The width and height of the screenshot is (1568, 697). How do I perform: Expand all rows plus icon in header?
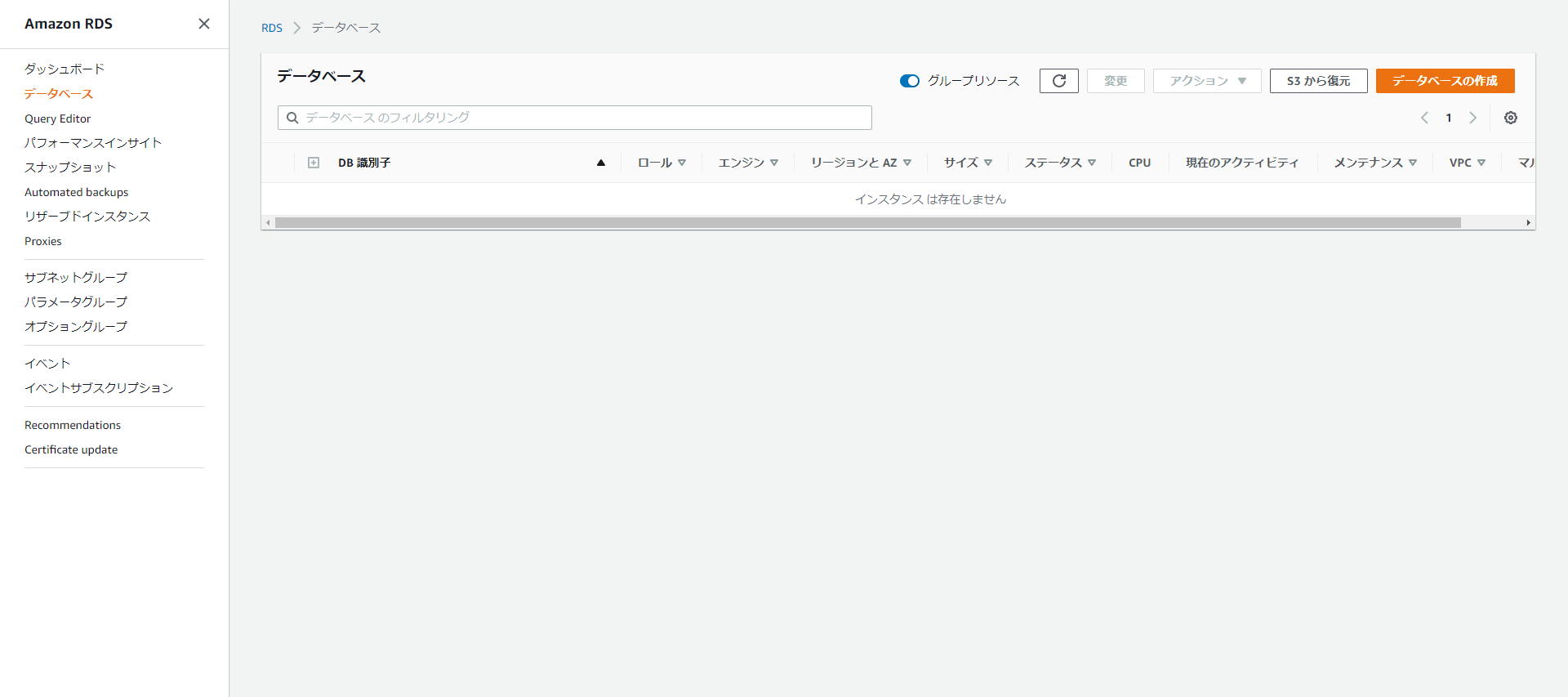coord(314,163)
